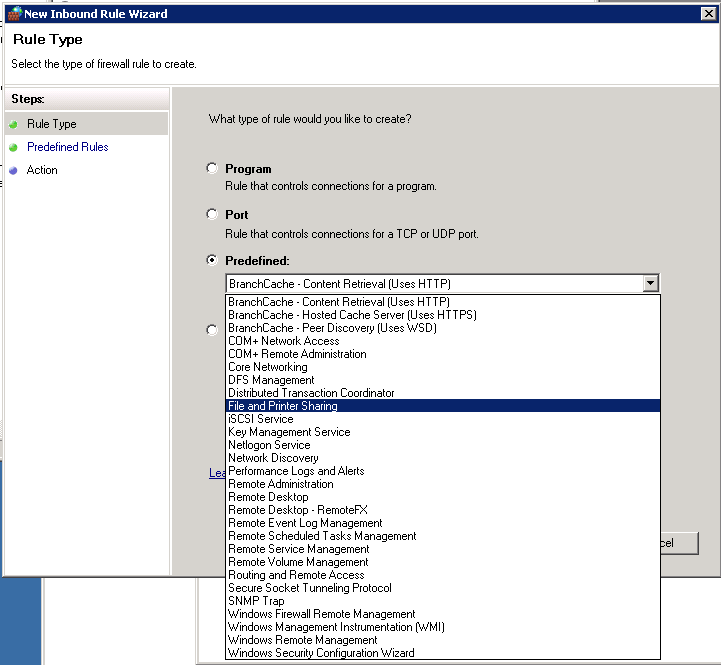This screenshot has height=665, width=721.
Task: Click the purple bullet beside Action step
Action: (x=13, y=170)
